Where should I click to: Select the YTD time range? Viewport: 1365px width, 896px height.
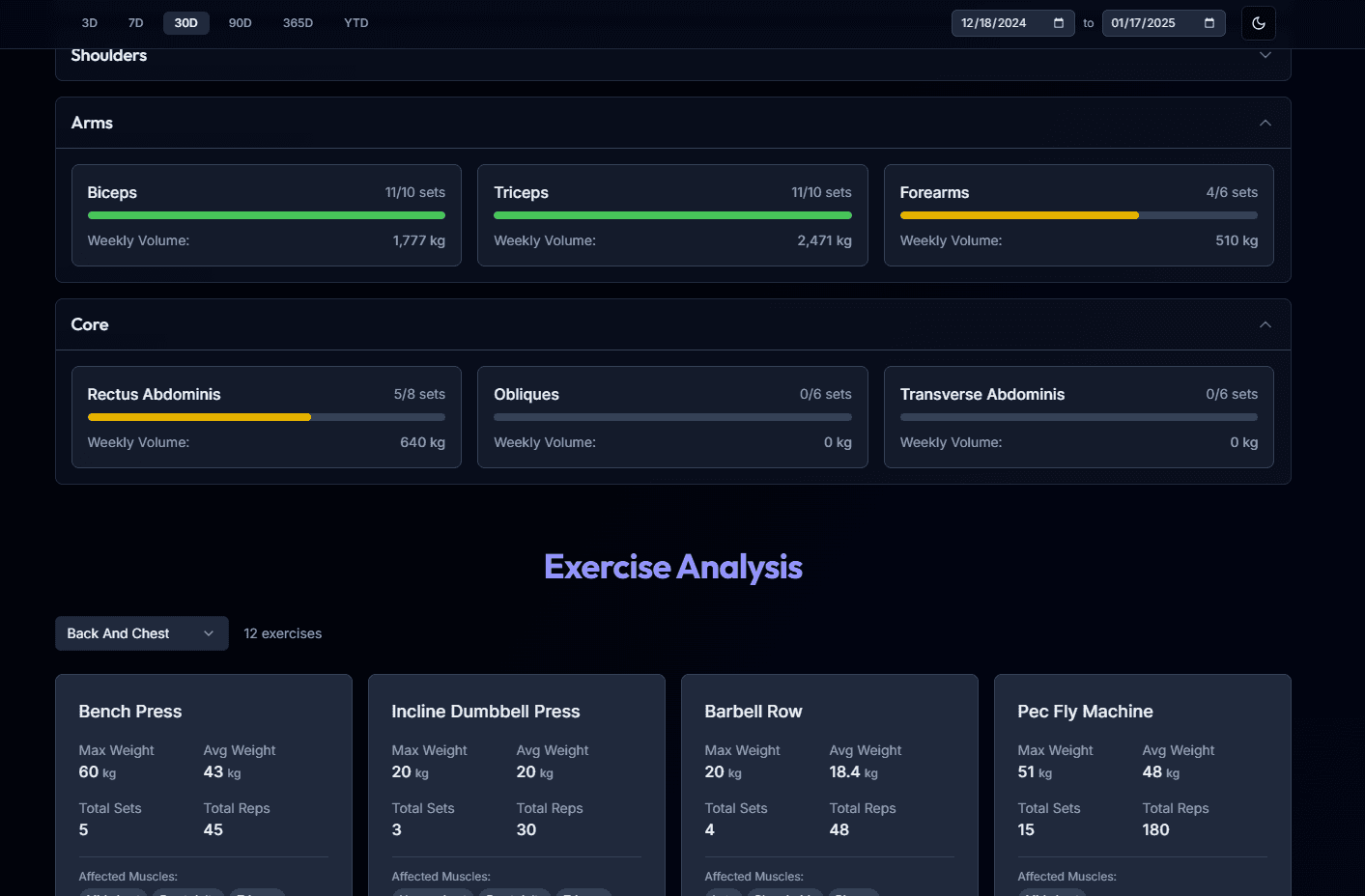[355, 22]
